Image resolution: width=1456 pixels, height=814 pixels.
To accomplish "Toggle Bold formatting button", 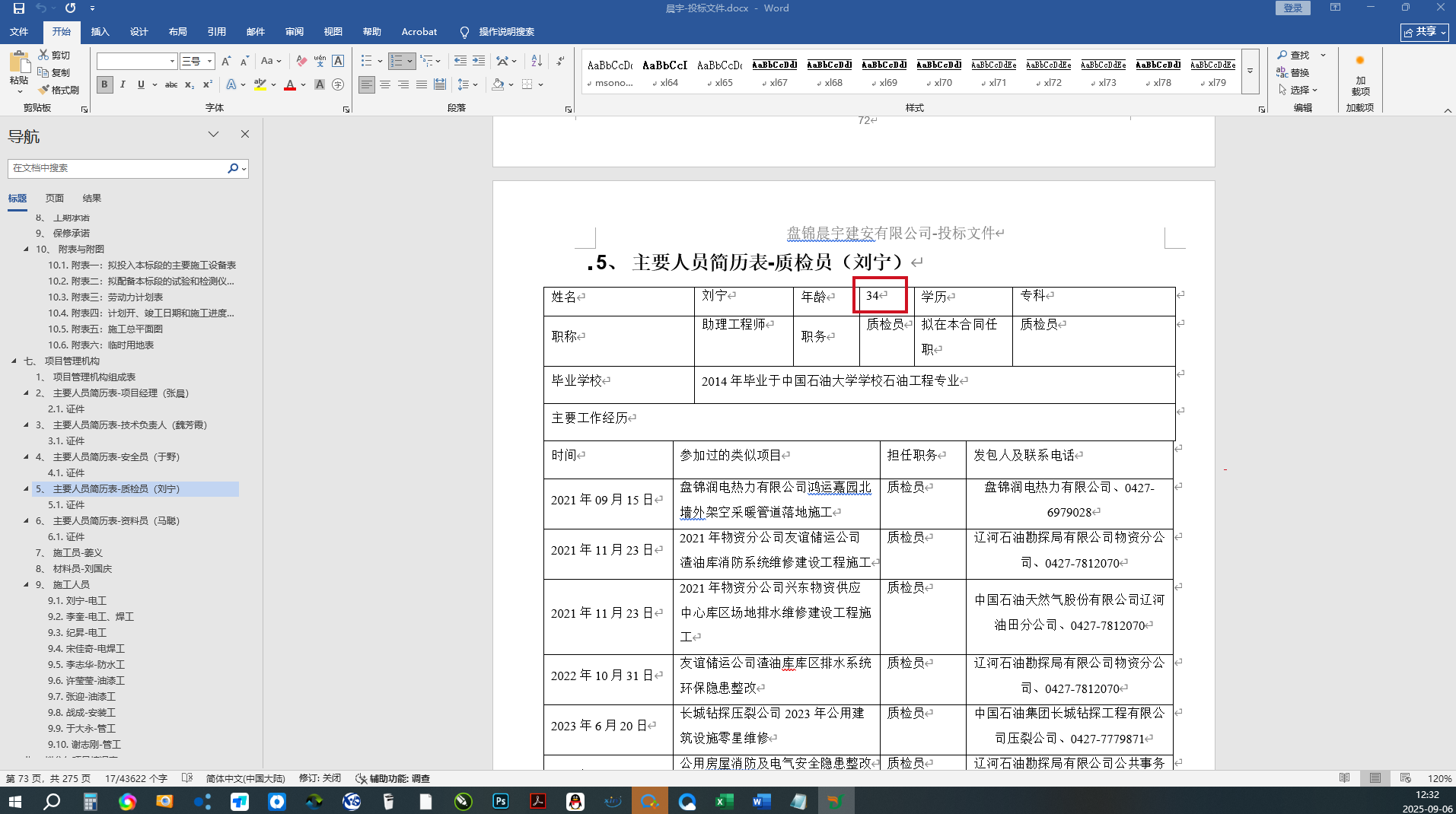I will (x=104, y=84).
